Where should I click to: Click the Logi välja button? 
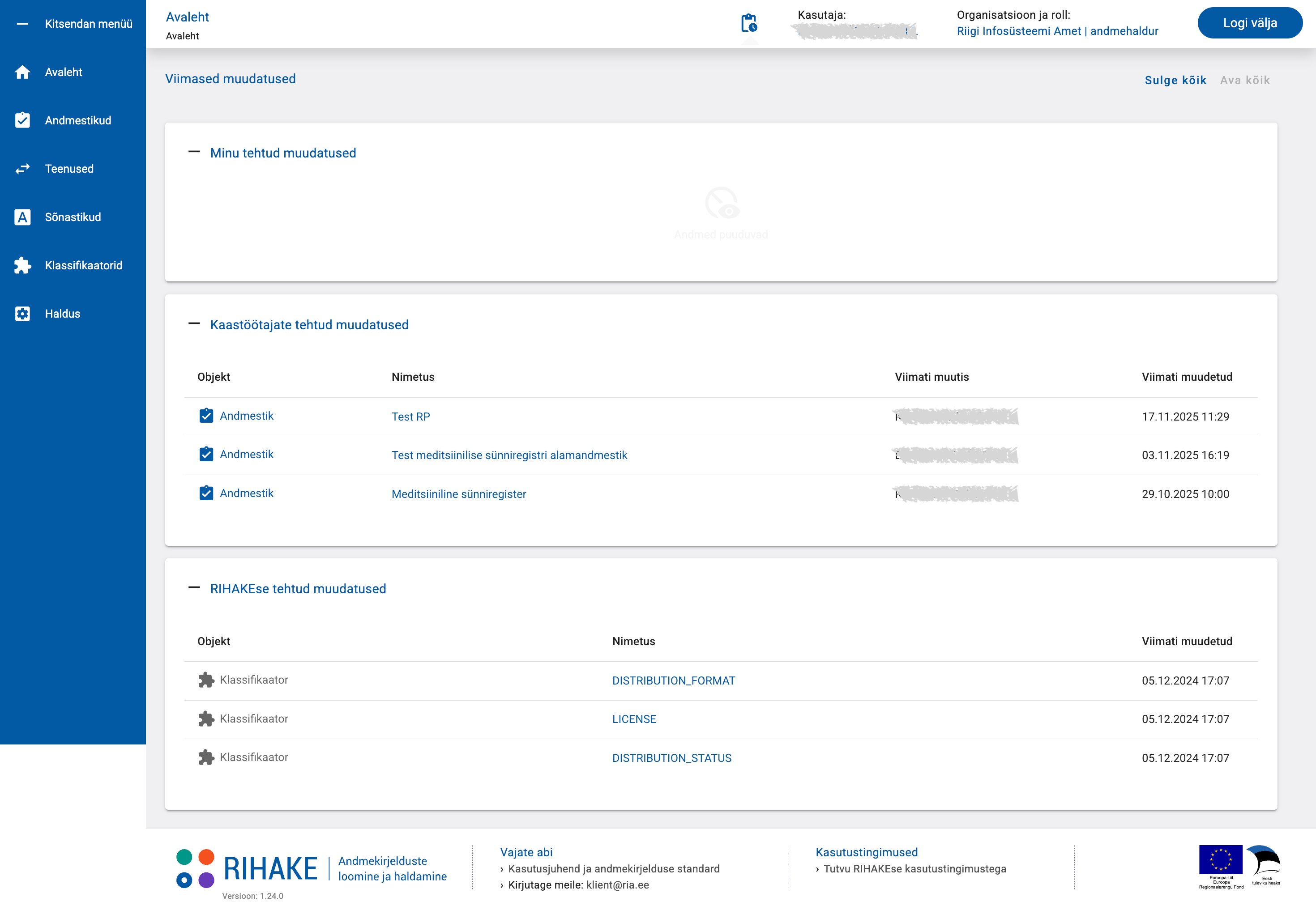1249,23
